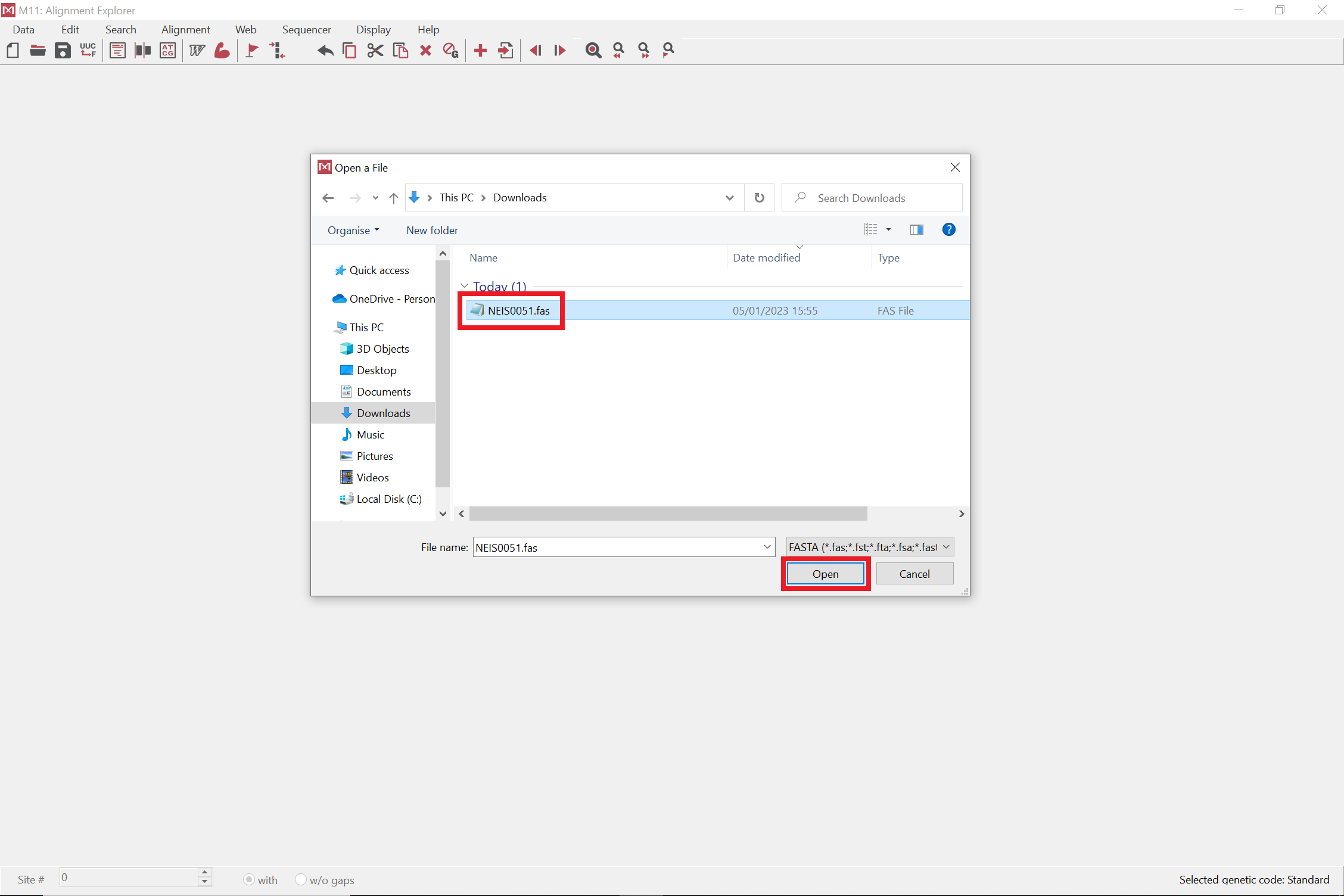The image size is (1344, 896).
Task: Click the copy toolbar icon
Action: 350,51
